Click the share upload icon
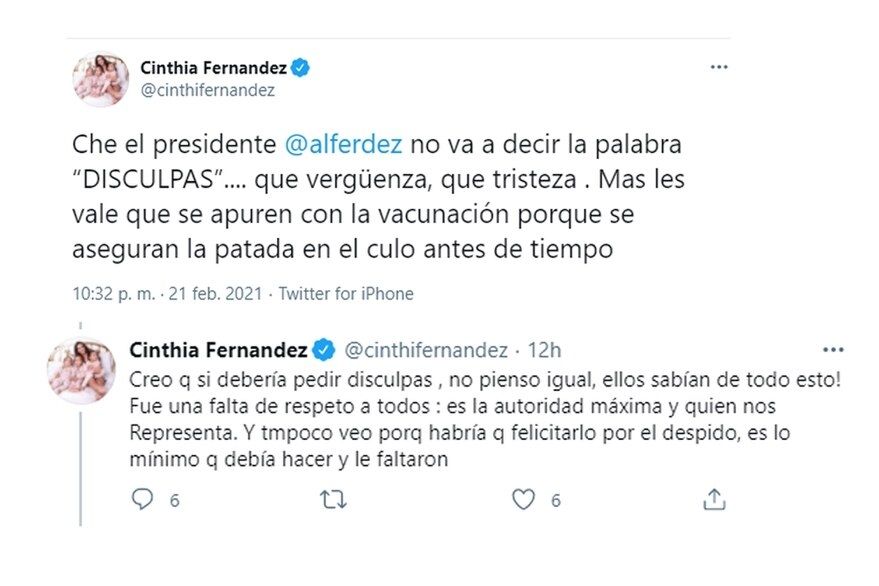 point(713,499)
